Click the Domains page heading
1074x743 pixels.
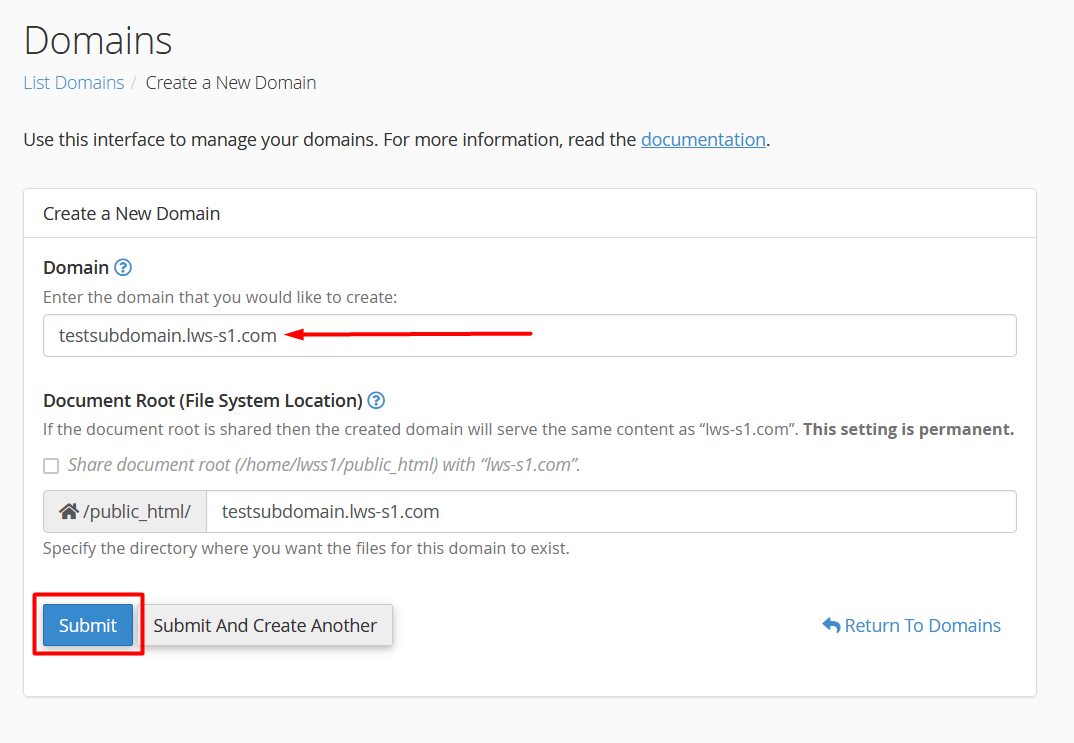(98, 41)
